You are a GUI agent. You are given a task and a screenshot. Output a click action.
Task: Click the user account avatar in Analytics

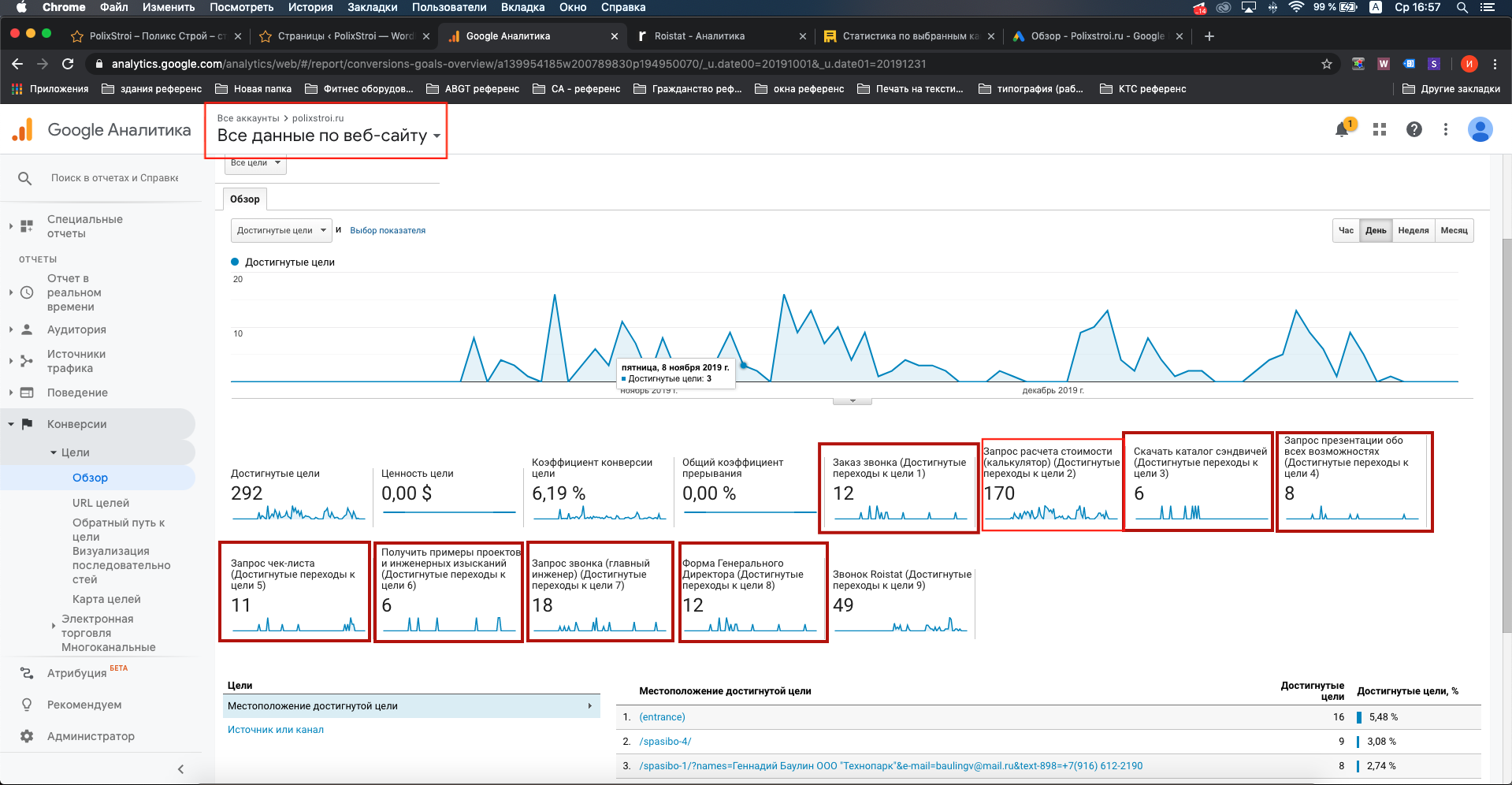1480,129
